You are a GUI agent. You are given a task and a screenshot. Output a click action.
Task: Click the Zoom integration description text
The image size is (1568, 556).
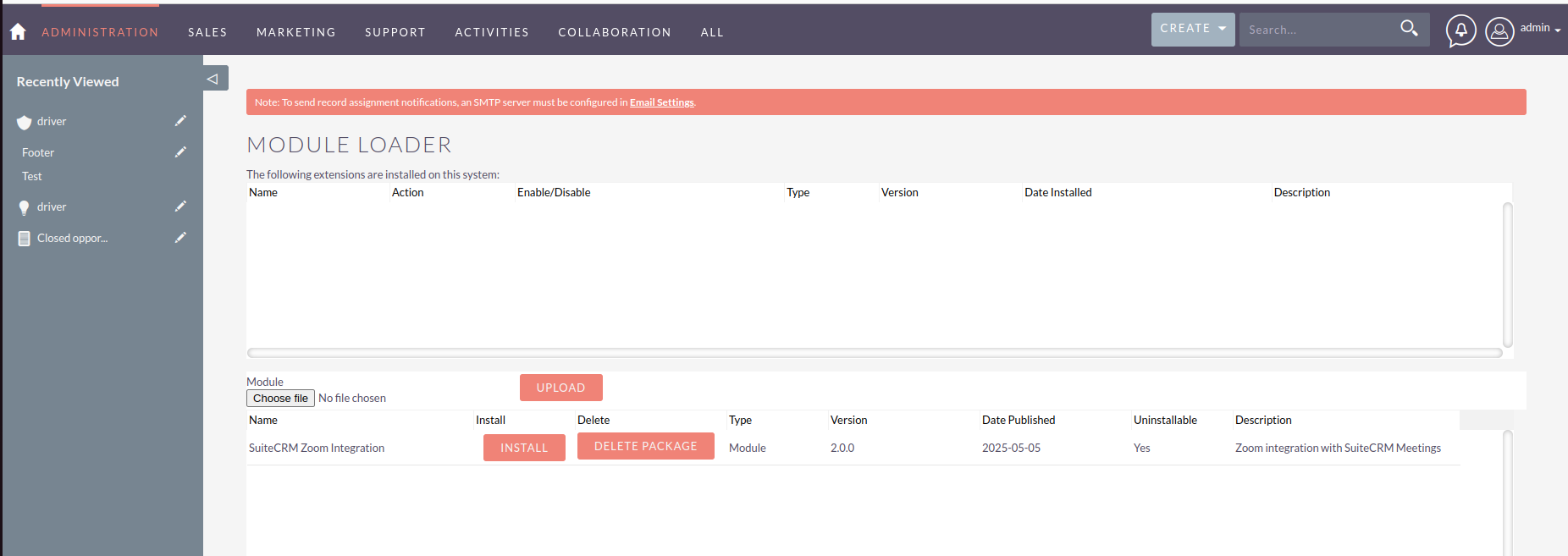pos(1338,448)
